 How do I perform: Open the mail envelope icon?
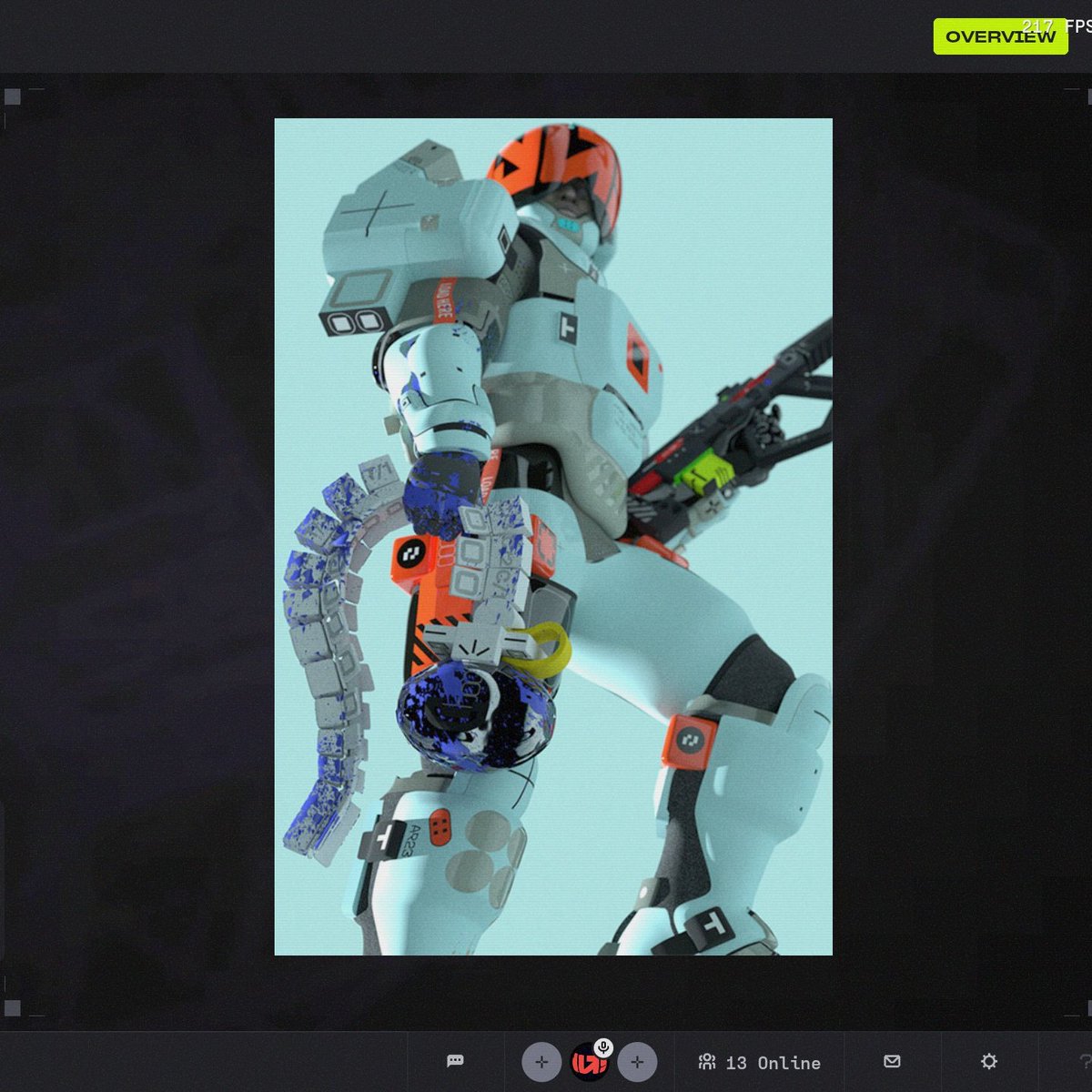click(893, 1061)
